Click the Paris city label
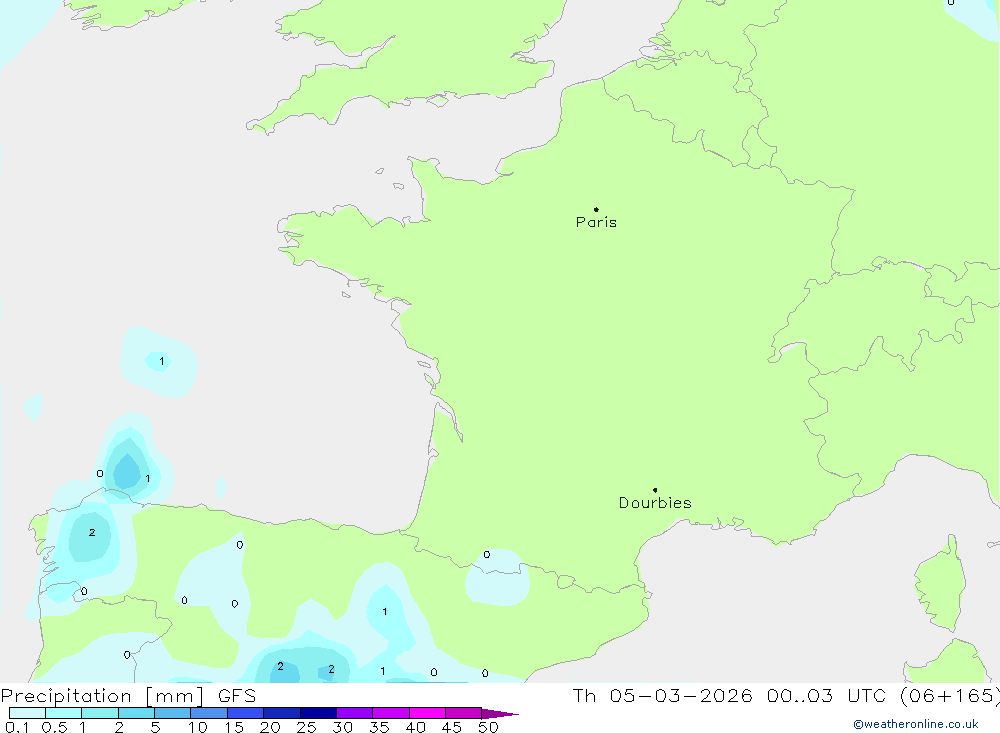Image resolution: width=1000 pixels, height=733 pixels. pos(596,222)
